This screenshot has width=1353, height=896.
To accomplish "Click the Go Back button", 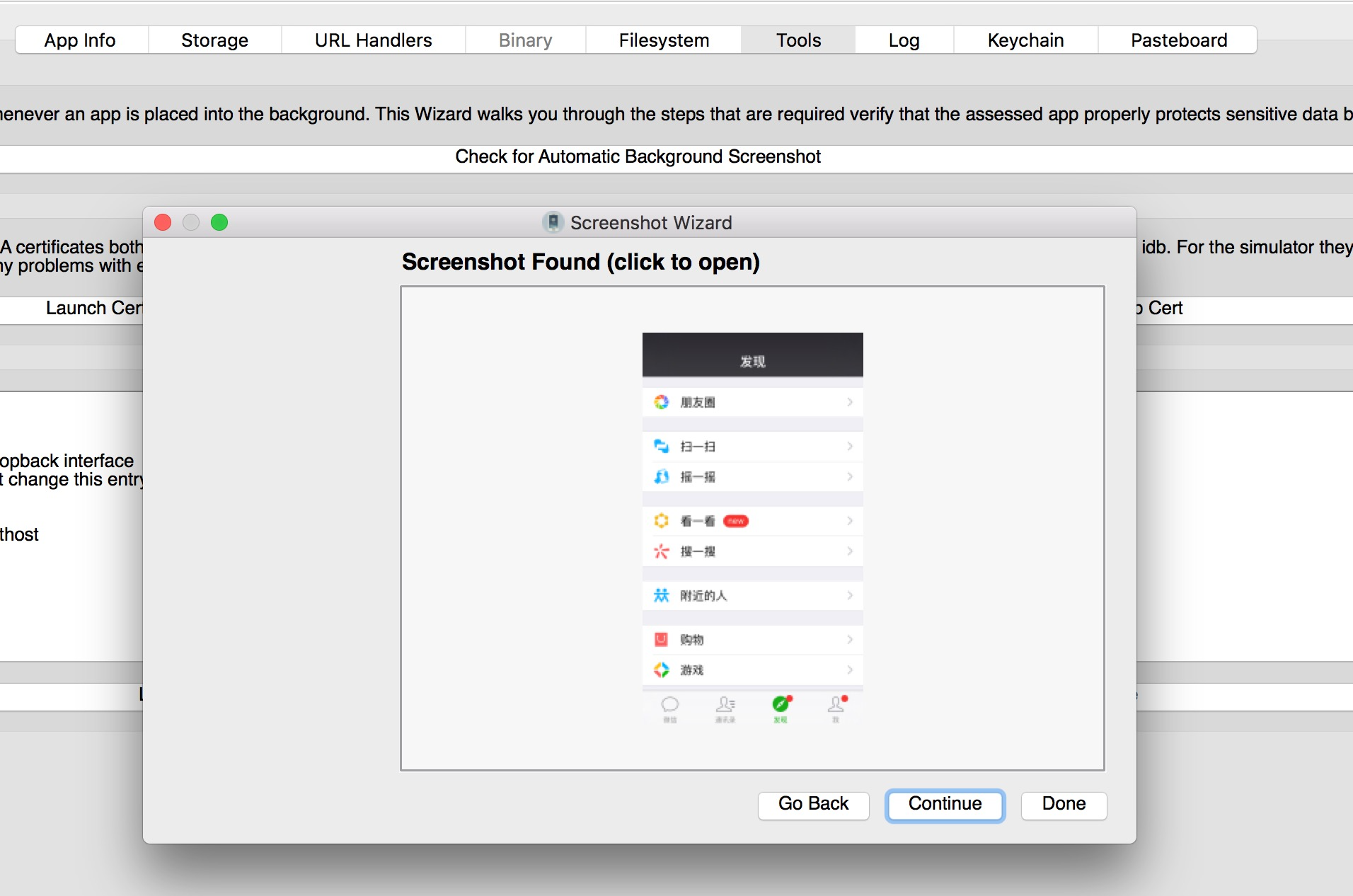I will pyautogui.click(x=813, y=805).
